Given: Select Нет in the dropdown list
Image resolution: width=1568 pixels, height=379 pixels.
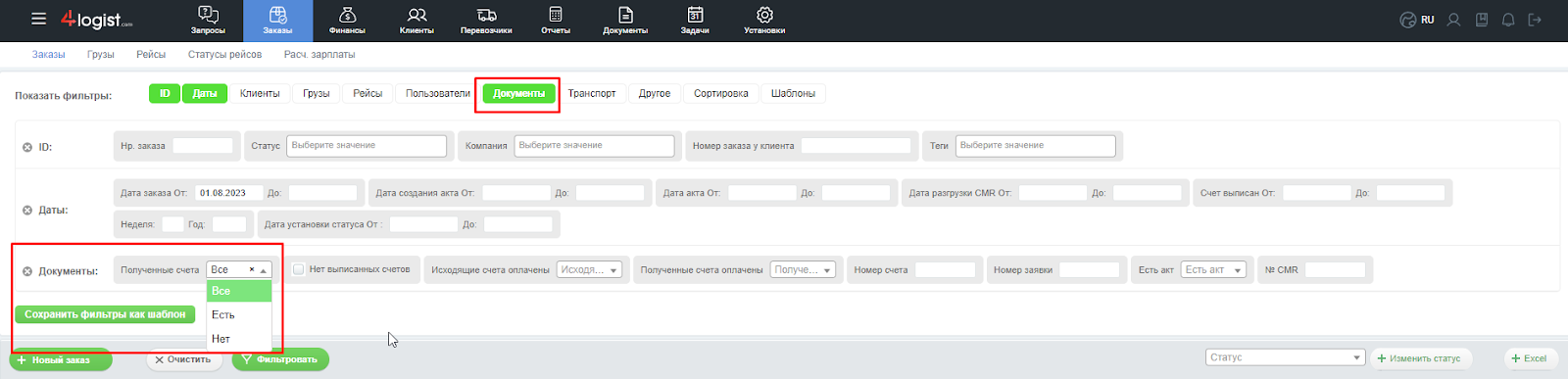Looking at the screenshot, I should (x=239, y=339).
